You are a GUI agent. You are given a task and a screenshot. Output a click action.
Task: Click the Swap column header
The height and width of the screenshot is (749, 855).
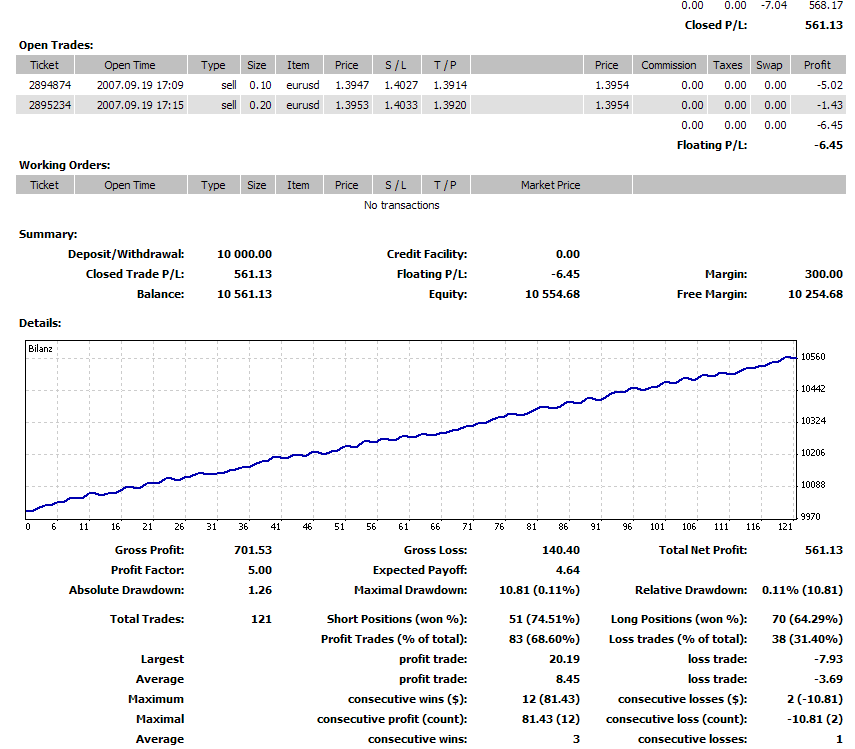tap(769, 65)
